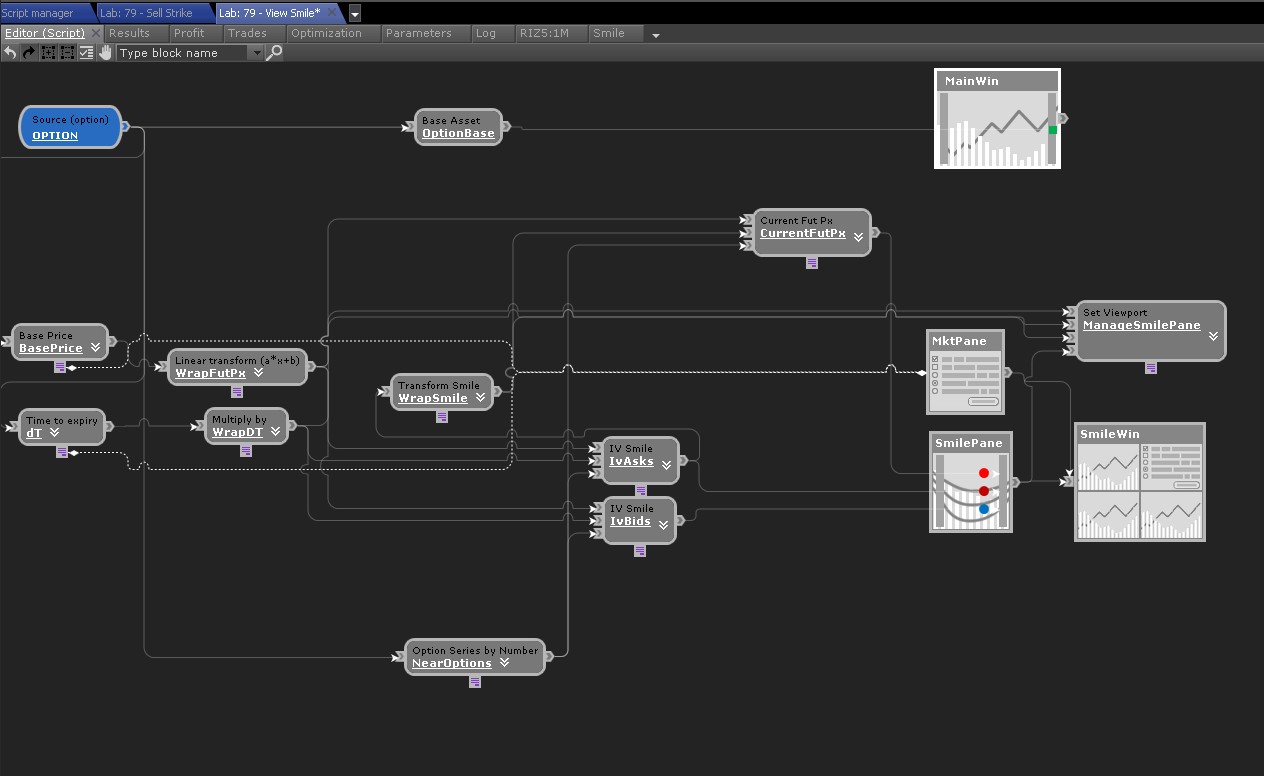
Task: Click the WrapSmile block name link
Action: [433, 398]
